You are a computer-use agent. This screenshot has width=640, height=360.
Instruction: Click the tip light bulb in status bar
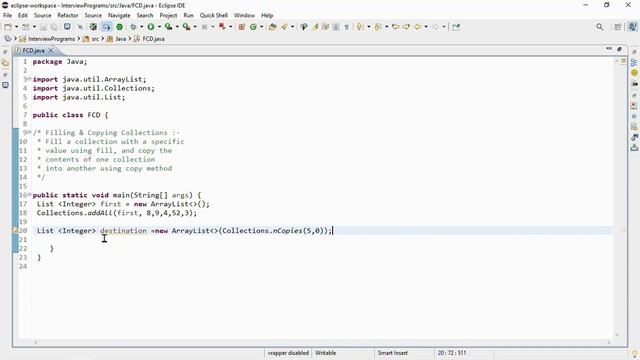coord(635,354)
